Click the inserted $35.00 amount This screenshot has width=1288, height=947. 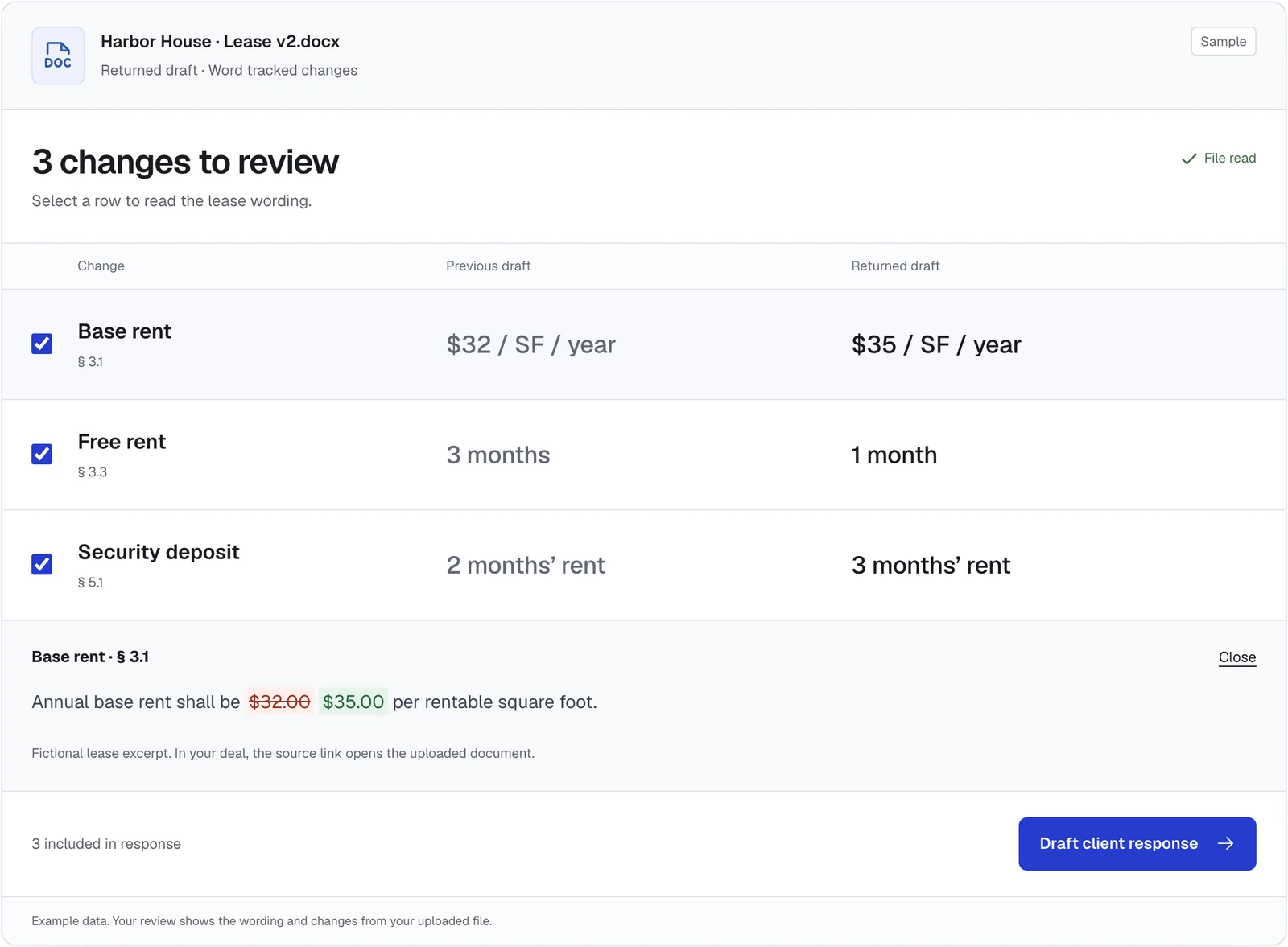(353, 702)
